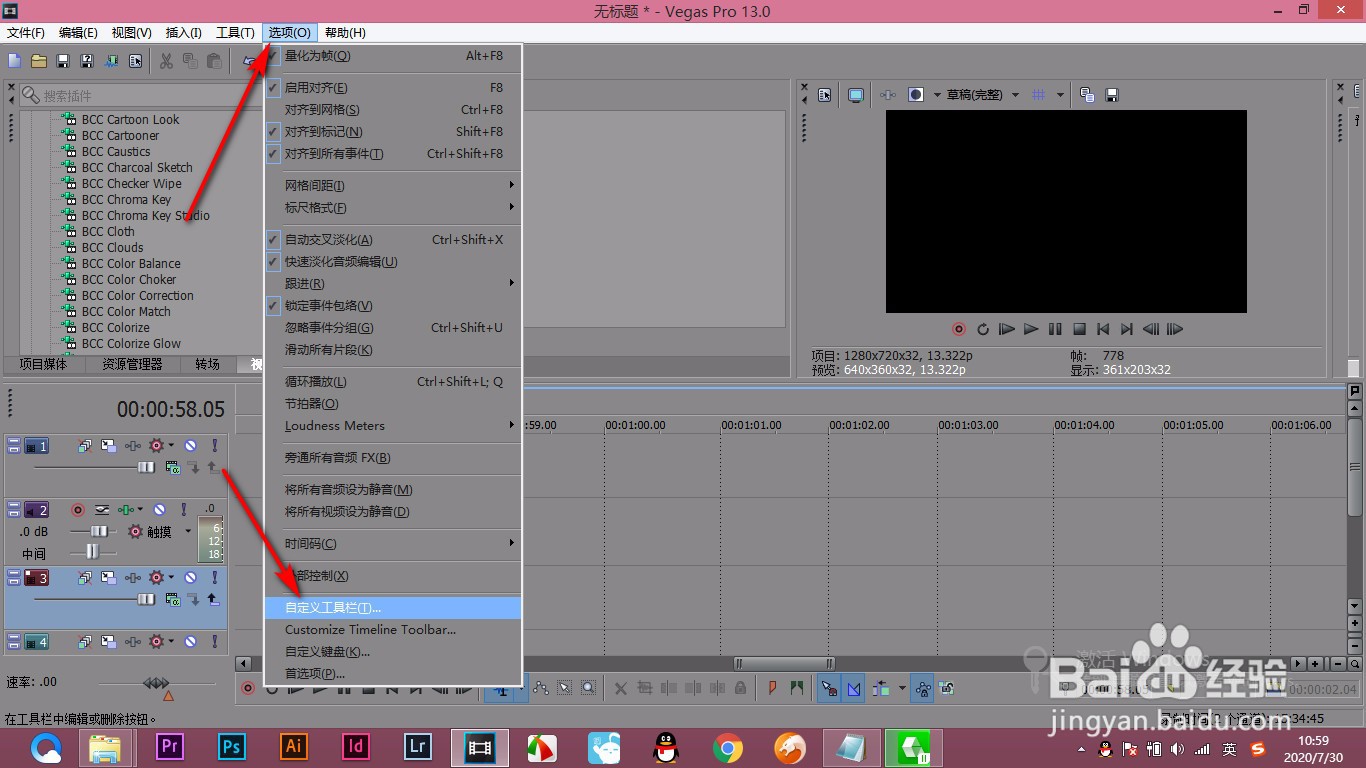Viewport: 1366px width, 768px height.
Task: Click the Envelope edit tool icon
Action: tap(541, 688)
